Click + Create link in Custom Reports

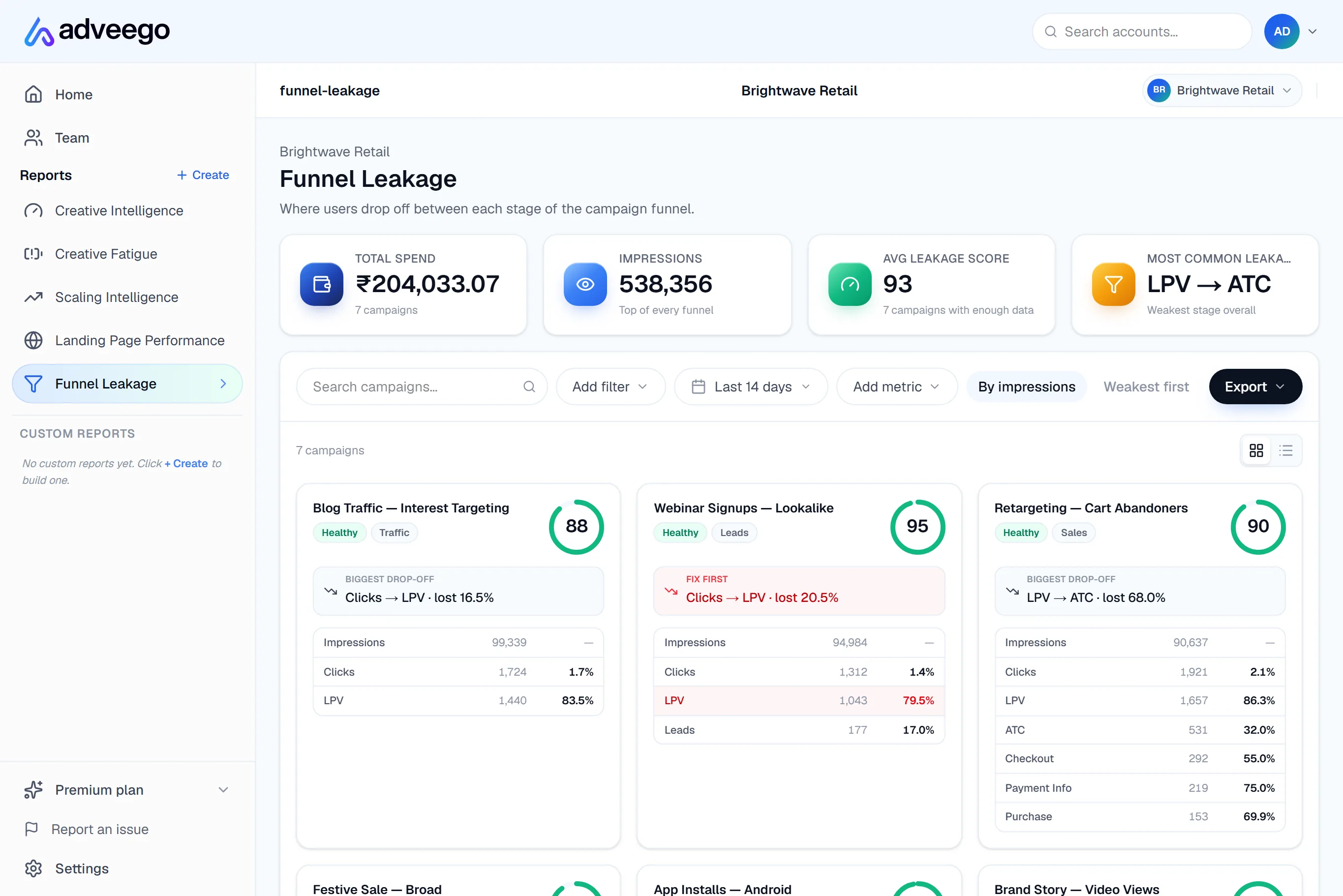[x=186, y=463]
